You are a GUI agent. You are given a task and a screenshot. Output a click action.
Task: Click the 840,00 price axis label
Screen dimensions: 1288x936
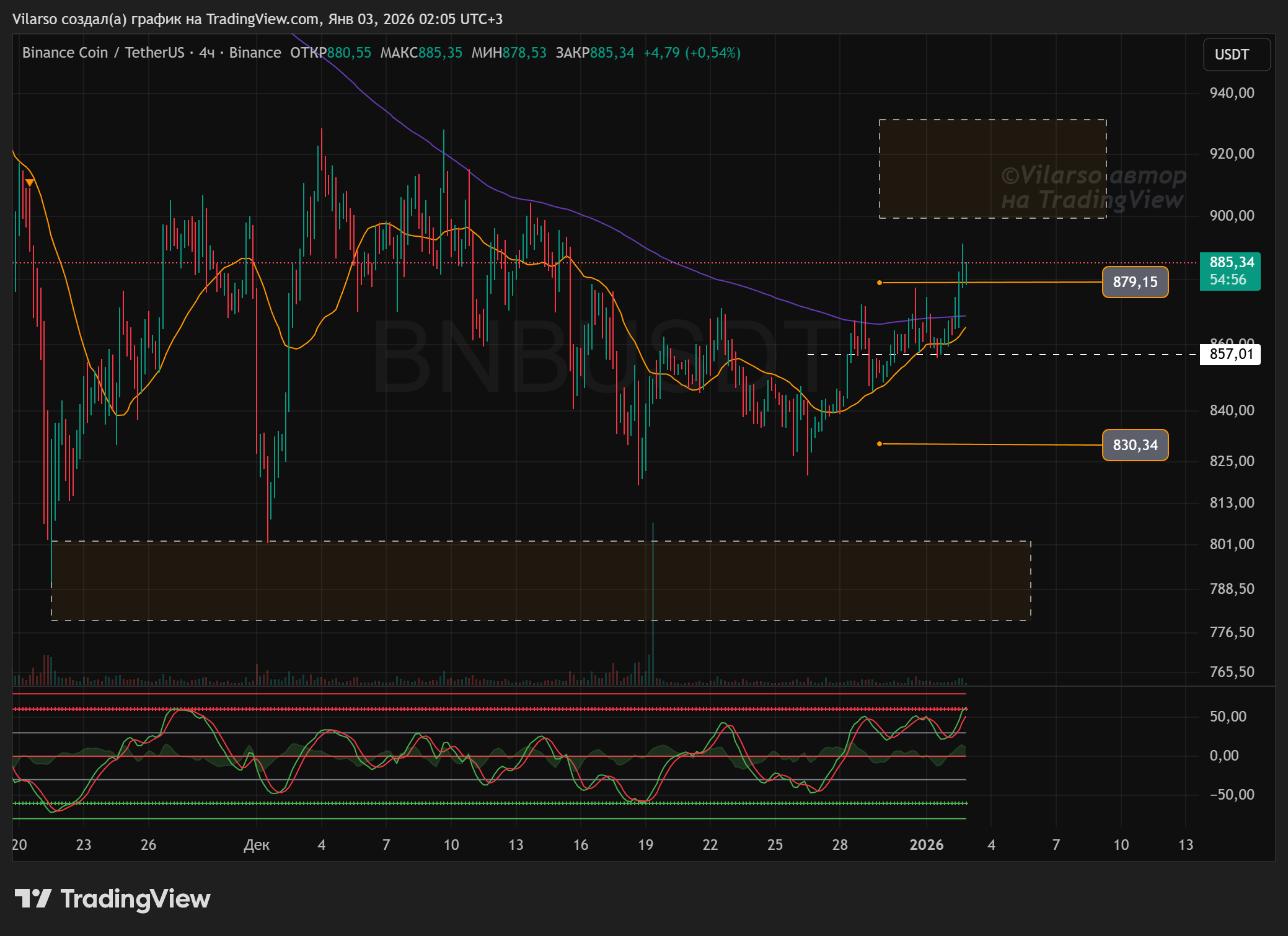coord(1232,410)
